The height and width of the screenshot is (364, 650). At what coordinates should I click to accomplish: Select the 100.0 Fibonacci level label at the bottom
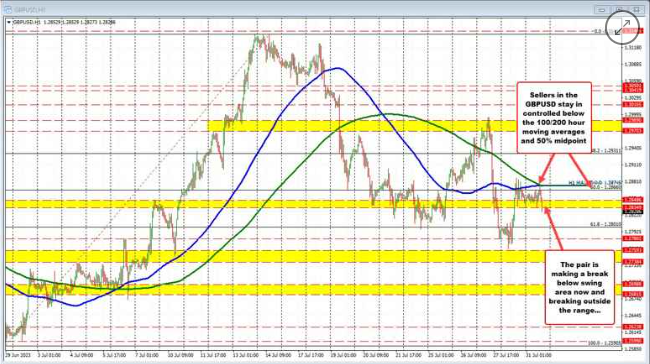click(605, 343)
